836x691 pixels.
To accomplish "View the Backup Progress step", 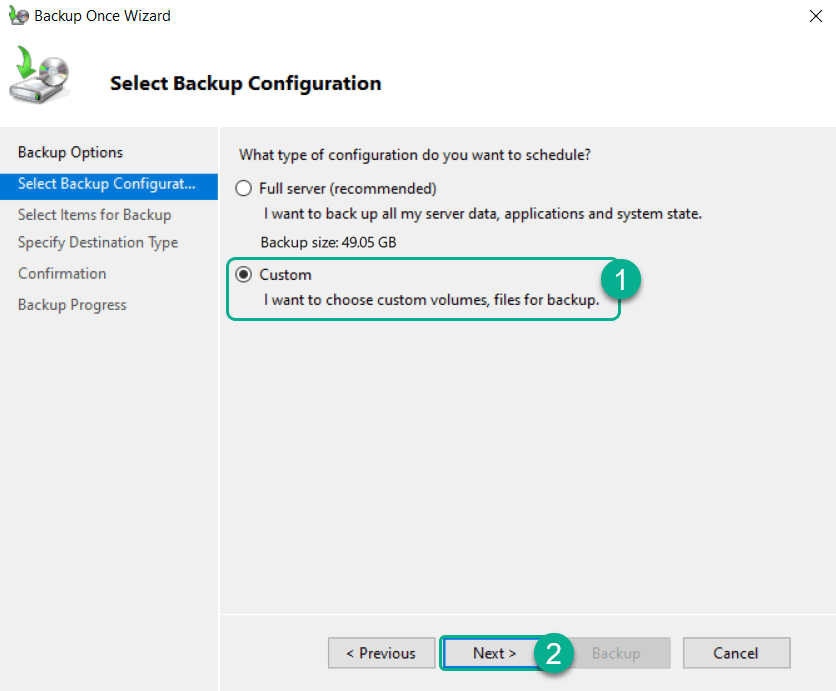I will tap(72, 305).
